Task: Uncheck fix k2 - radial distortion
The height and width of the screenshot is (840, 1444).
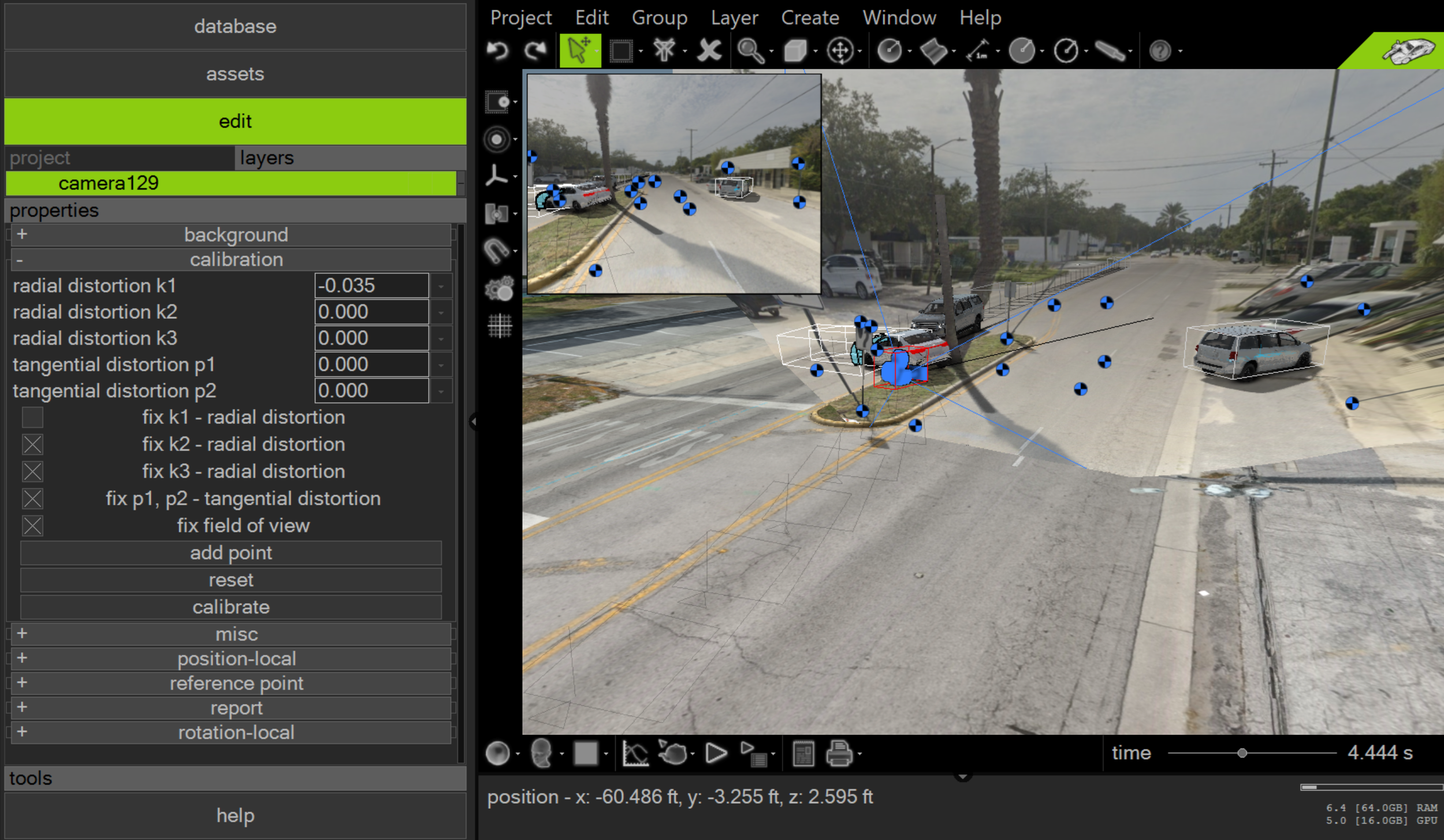Action: click(x=32, y=445)
